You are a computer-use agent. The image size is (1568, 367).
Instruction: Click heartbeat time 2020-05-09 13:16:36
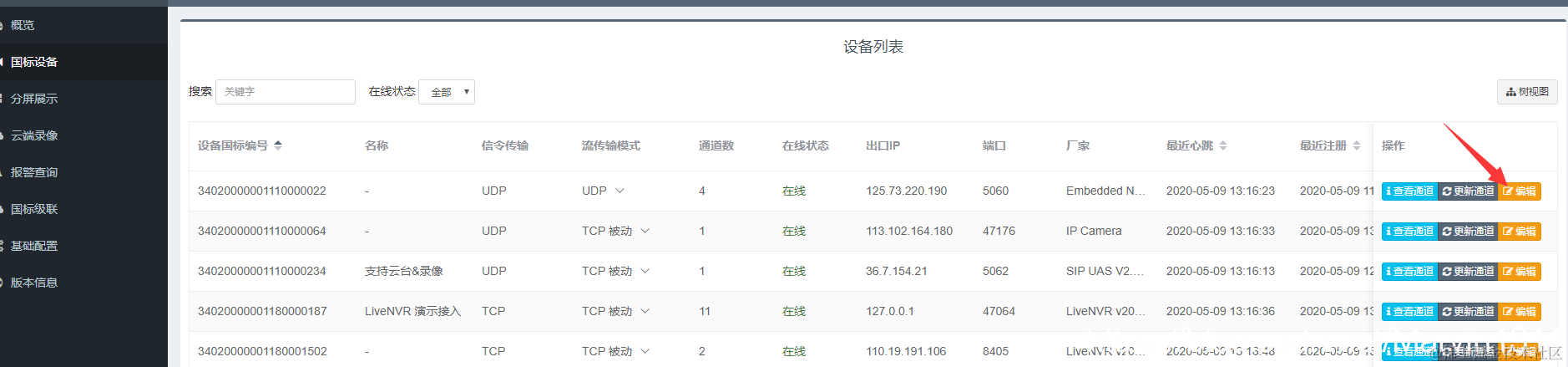pos(1221,311)
